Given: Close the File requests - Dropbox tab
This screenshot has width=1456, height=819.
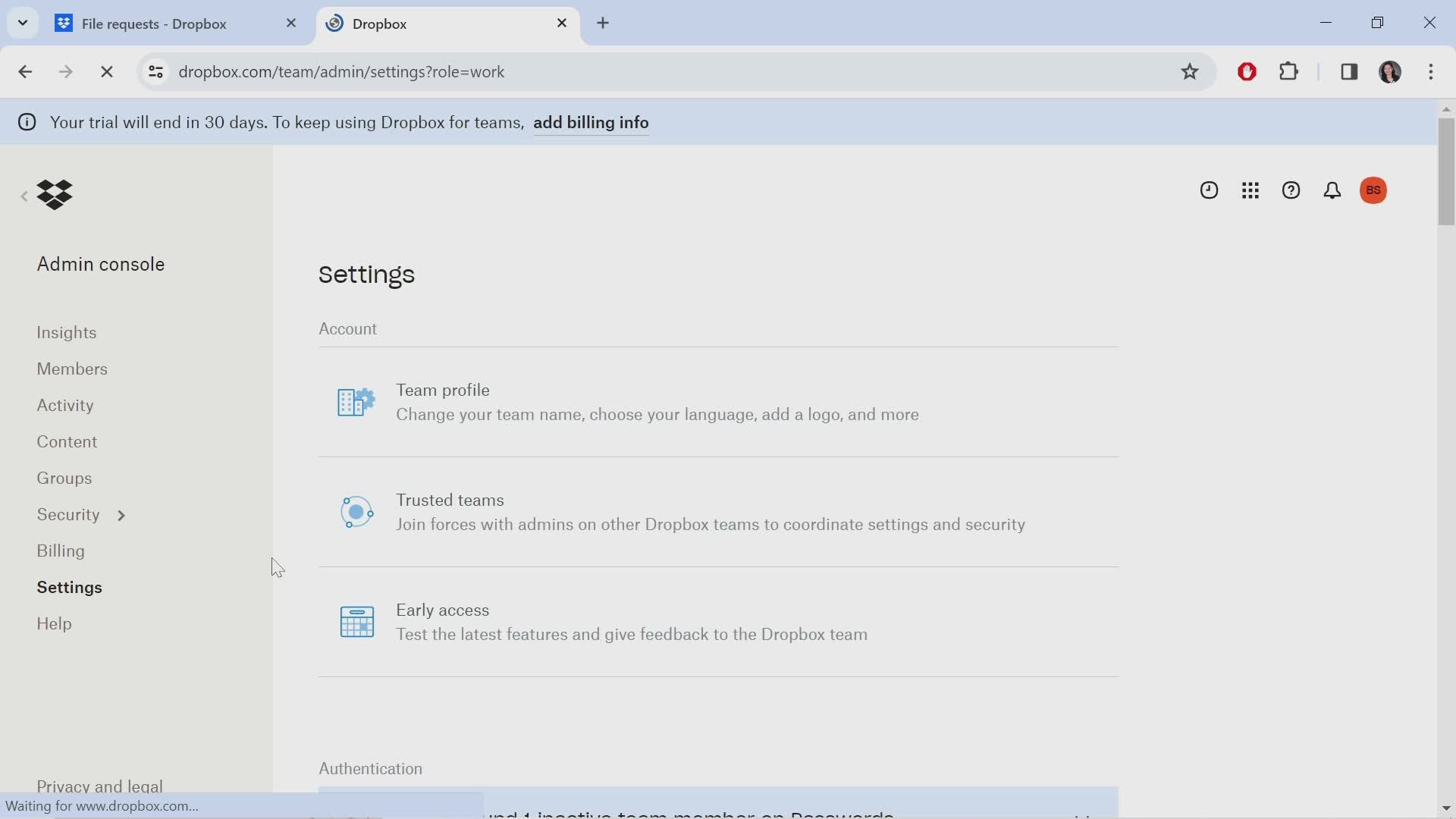Looking at the screenshot, I should click(x=291, y=24).
